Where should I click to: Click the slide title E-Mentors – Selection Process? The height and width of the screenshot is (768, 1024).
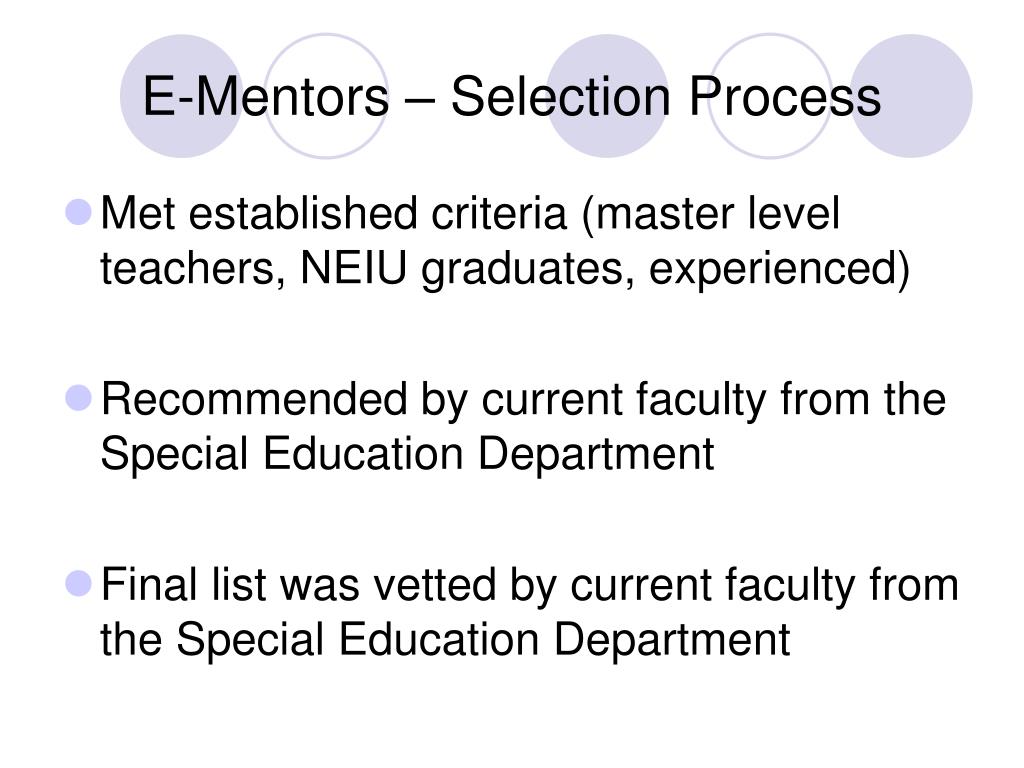point(511,97)
